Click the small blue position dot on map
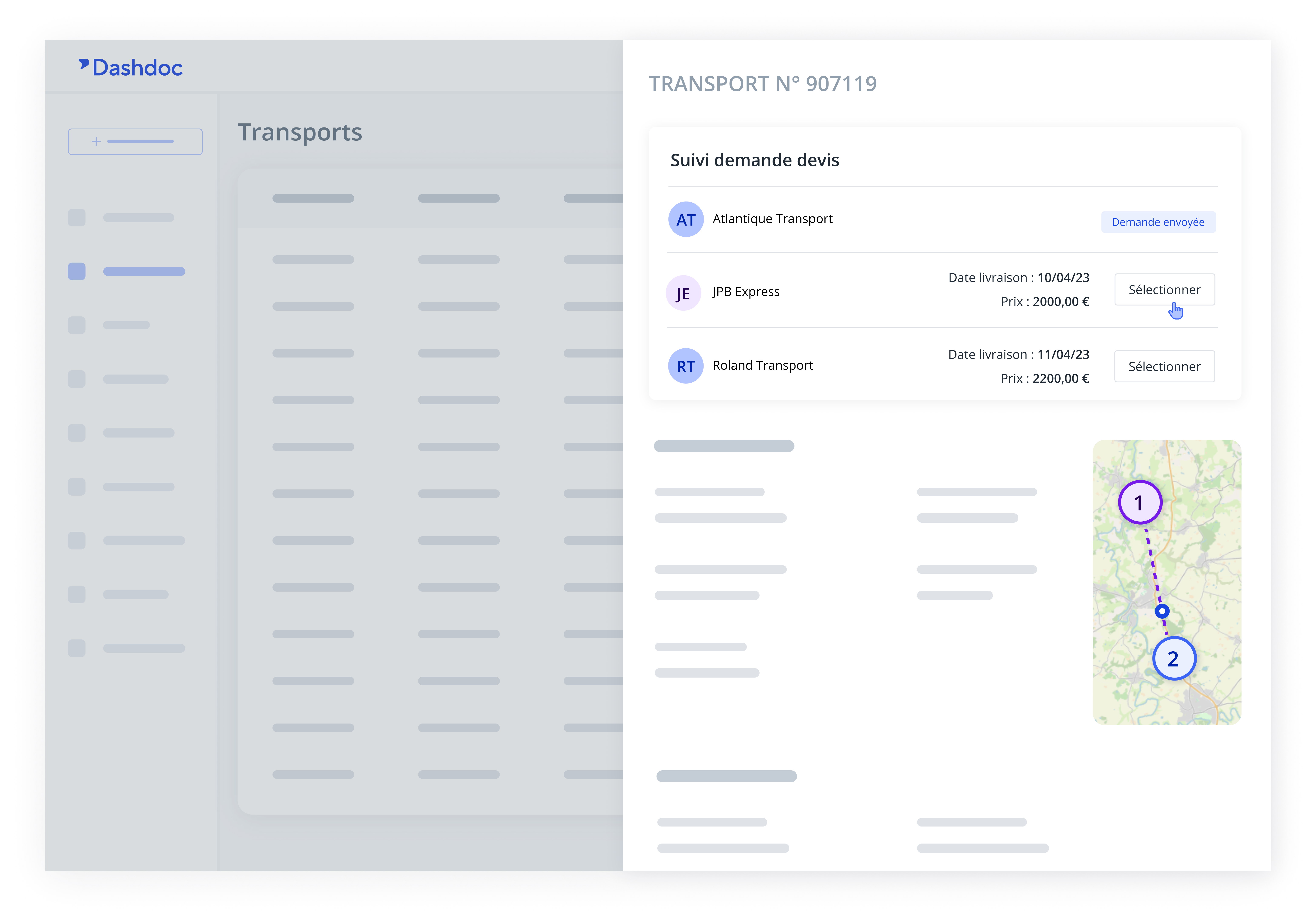Image resolution: width=1316 pixels, height=921 pixels. [x=1162, y=611]
